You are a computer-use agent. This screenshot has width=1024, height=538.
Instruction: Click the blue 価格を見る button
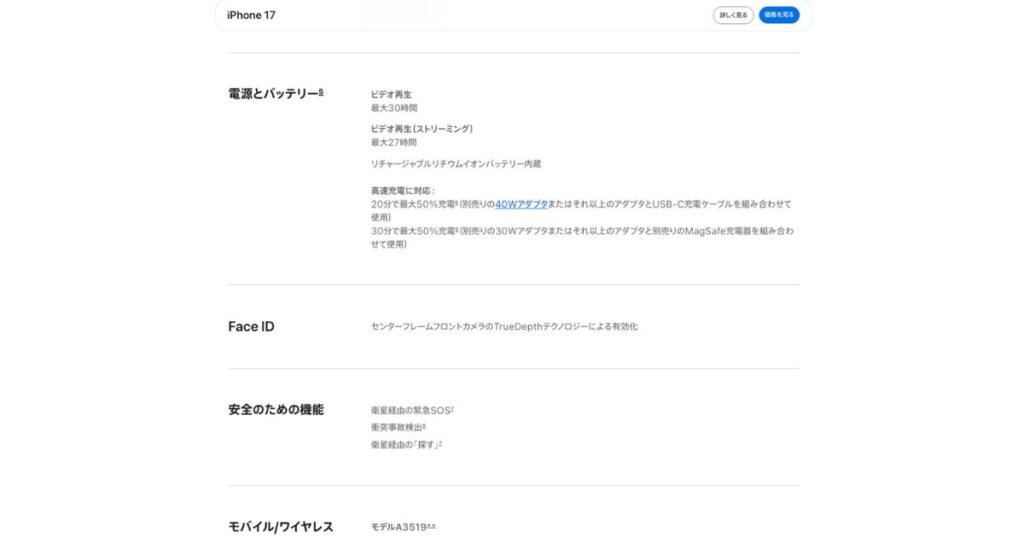(778, 15)
